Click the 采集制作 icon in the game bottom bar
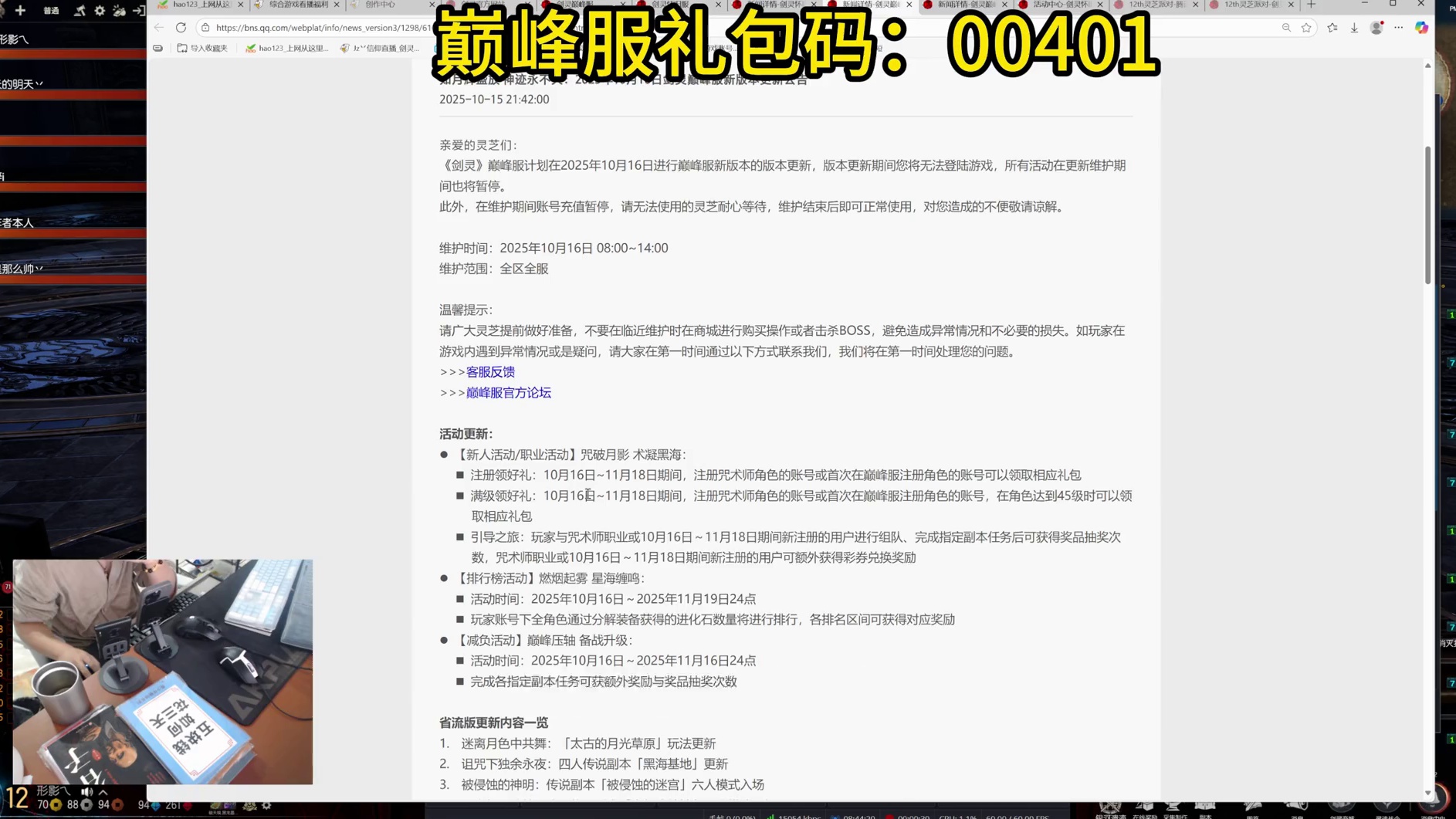 click(x=1172, y=806)
